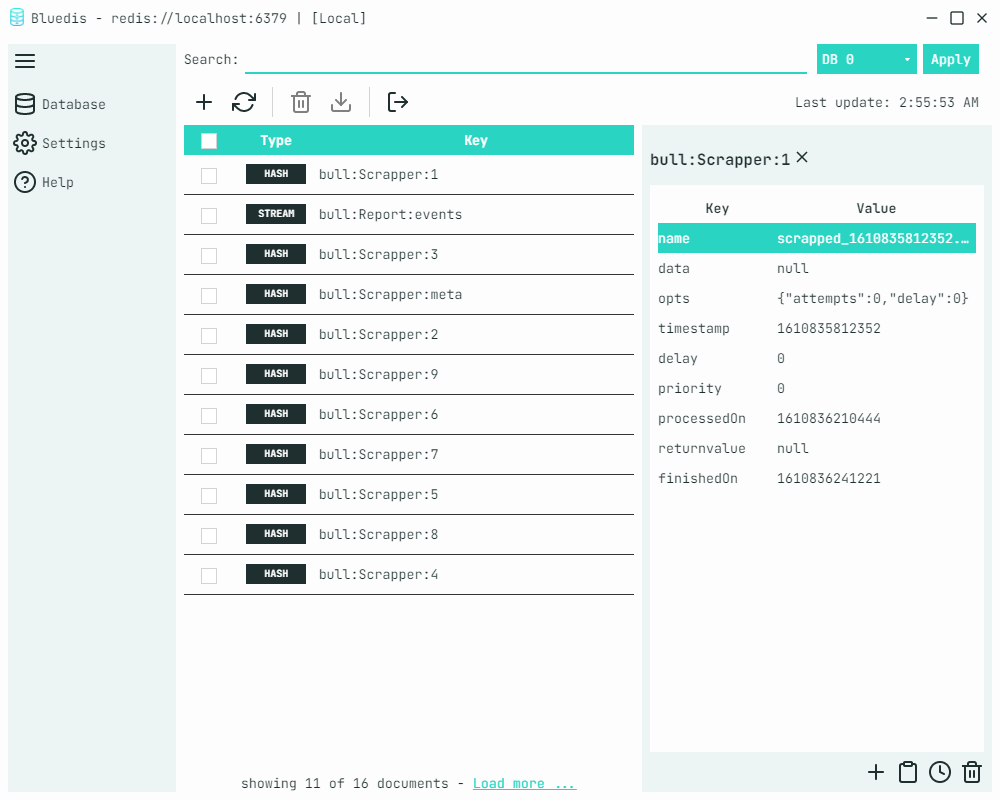Click the hamburger menu icon in sidebar
This screenshot has width=1000, height=800.
point(25,61)
